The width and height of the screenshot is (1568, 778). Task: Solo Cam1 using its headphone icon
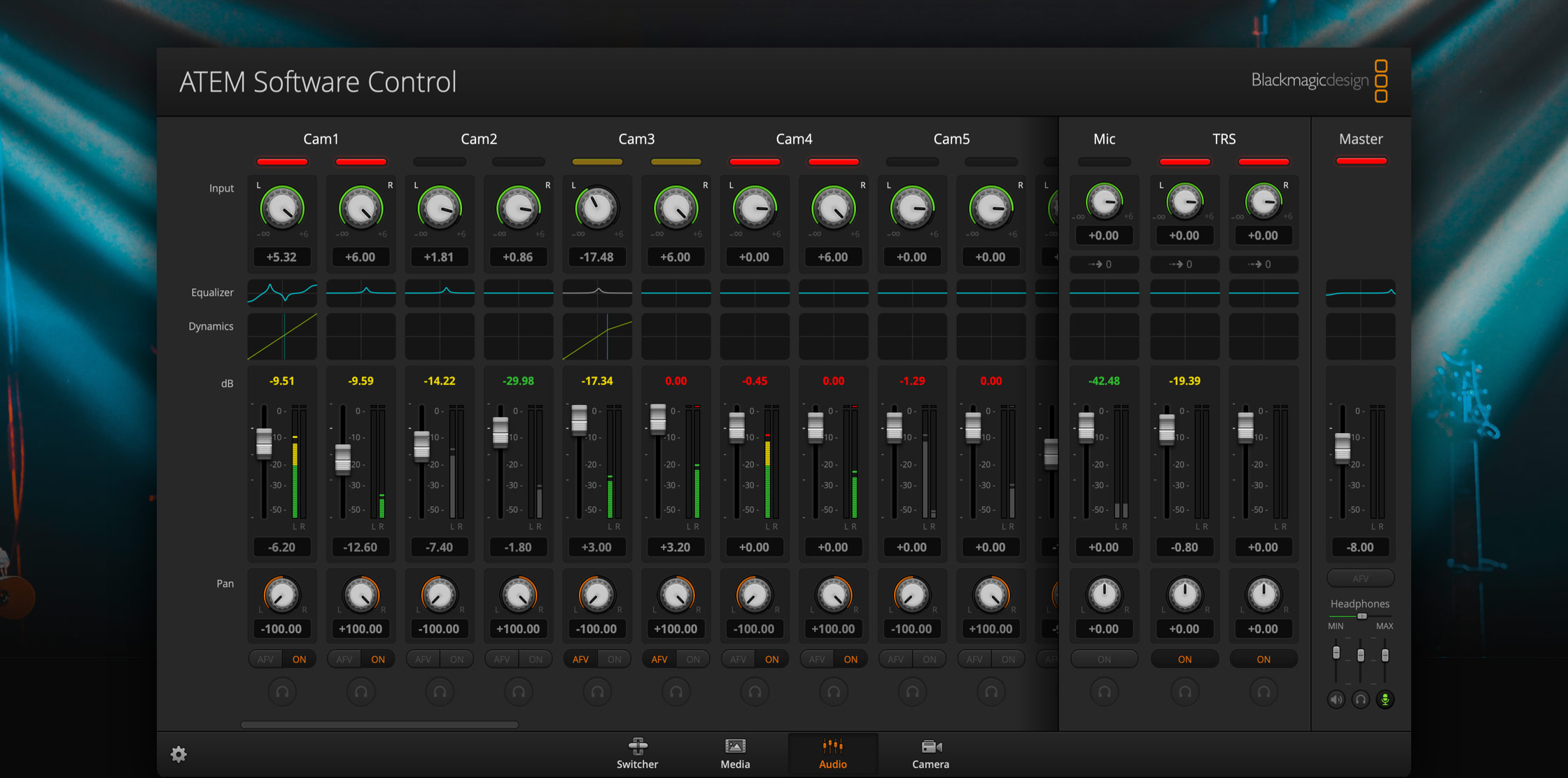[x=282, y=691]
